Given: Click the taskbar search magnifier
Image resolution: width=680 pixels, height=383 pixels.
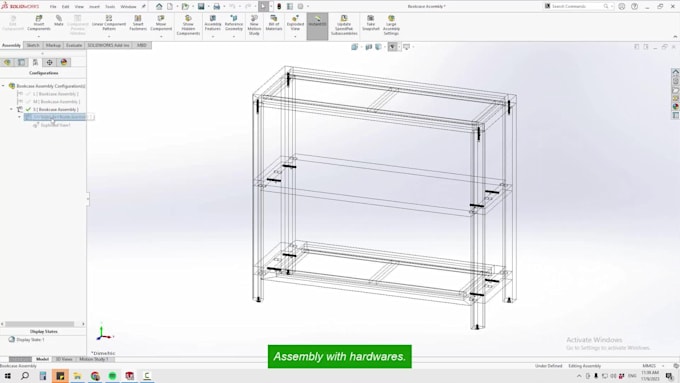Looking at the screenshot, I should (x=25, y=376).
